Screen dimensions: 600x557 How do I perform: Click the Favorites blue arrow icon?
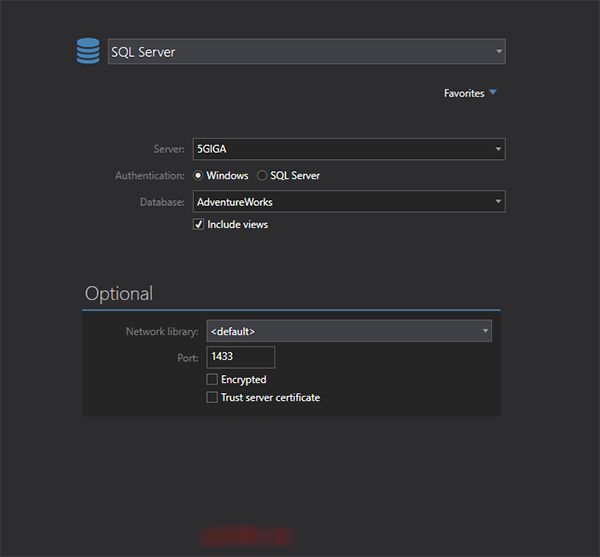[493, 92]
